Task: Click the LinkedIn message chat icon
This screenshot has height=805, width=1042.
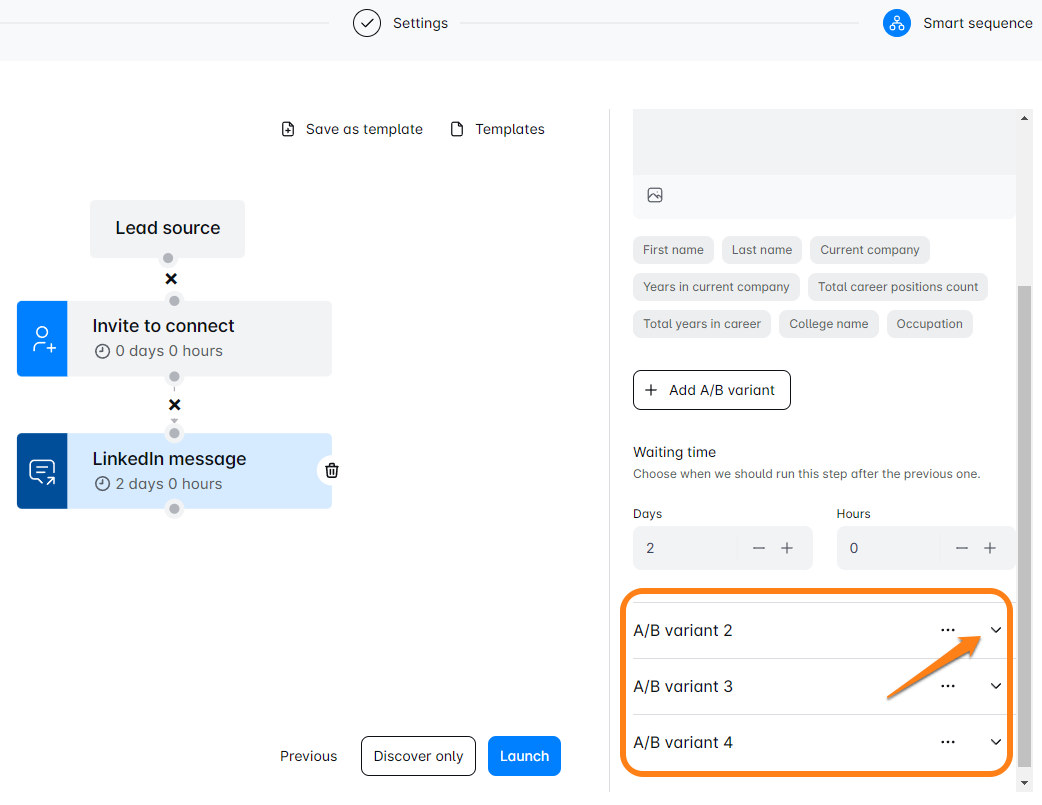Action: [x=42, y=471]
